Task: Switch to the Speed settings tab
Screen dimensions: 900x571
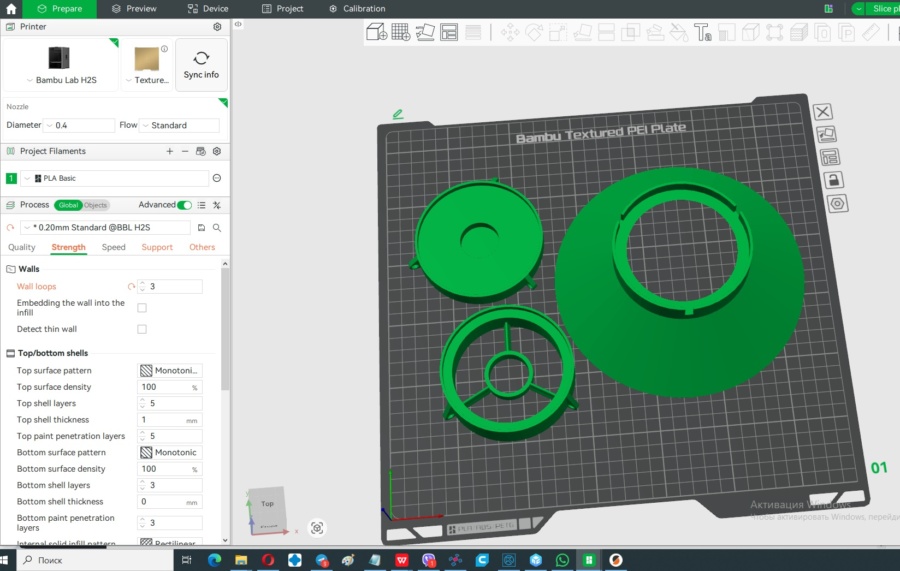Action: click(113, 247)
